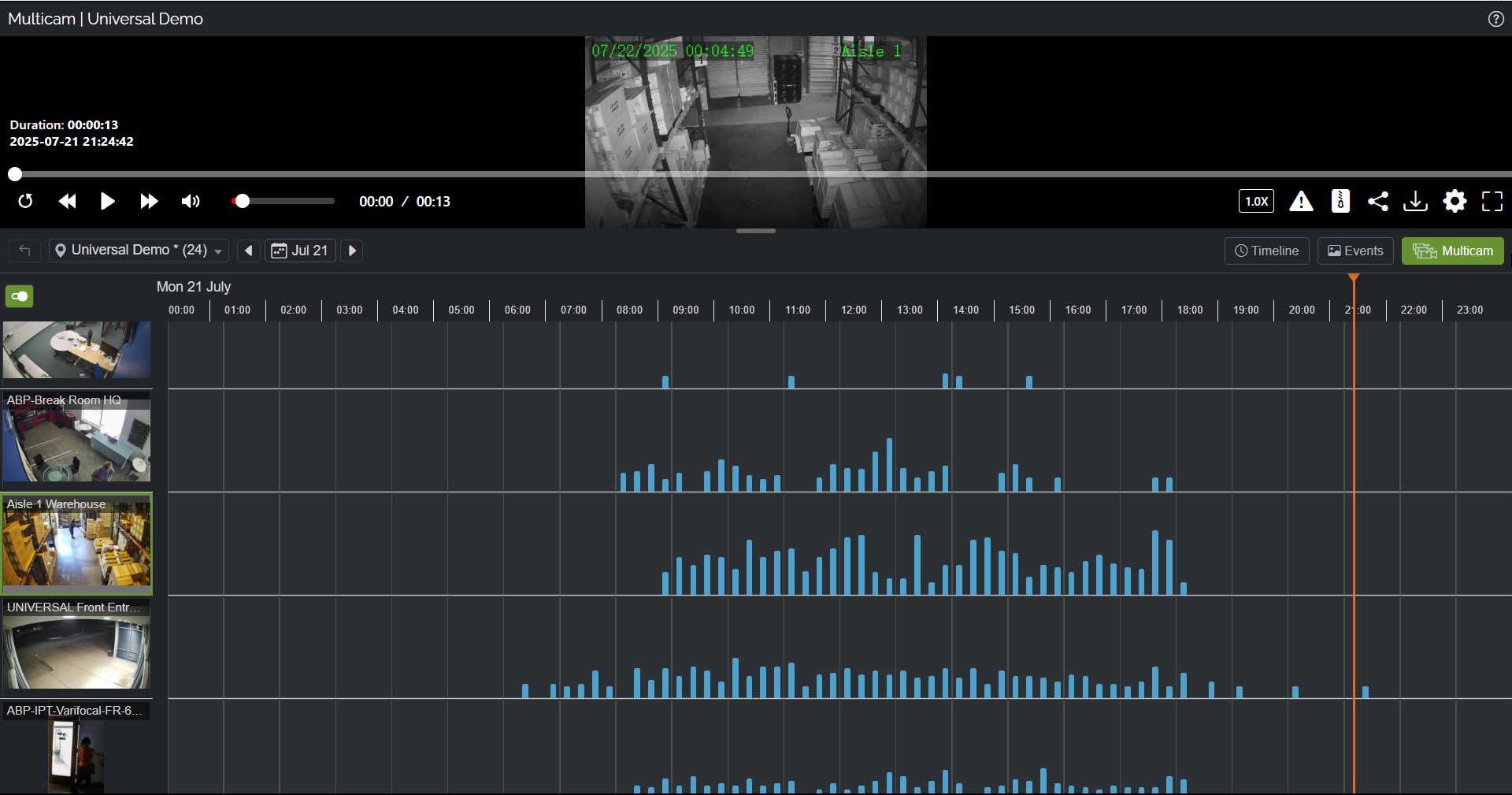The height and width of the screenshot is (795, 1512).
Task: Enter fullscreen video mode
Action: (1492, 202)
